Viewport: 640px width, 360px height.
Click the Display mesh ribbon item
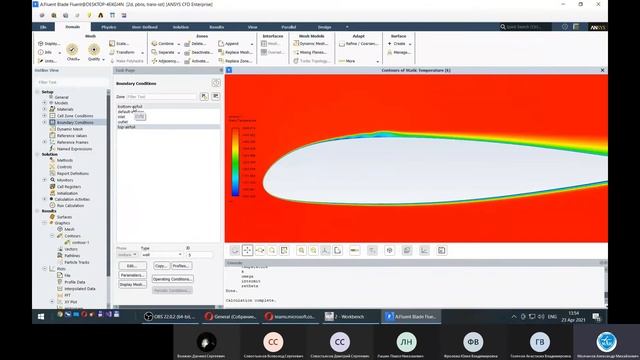(49, 43)
